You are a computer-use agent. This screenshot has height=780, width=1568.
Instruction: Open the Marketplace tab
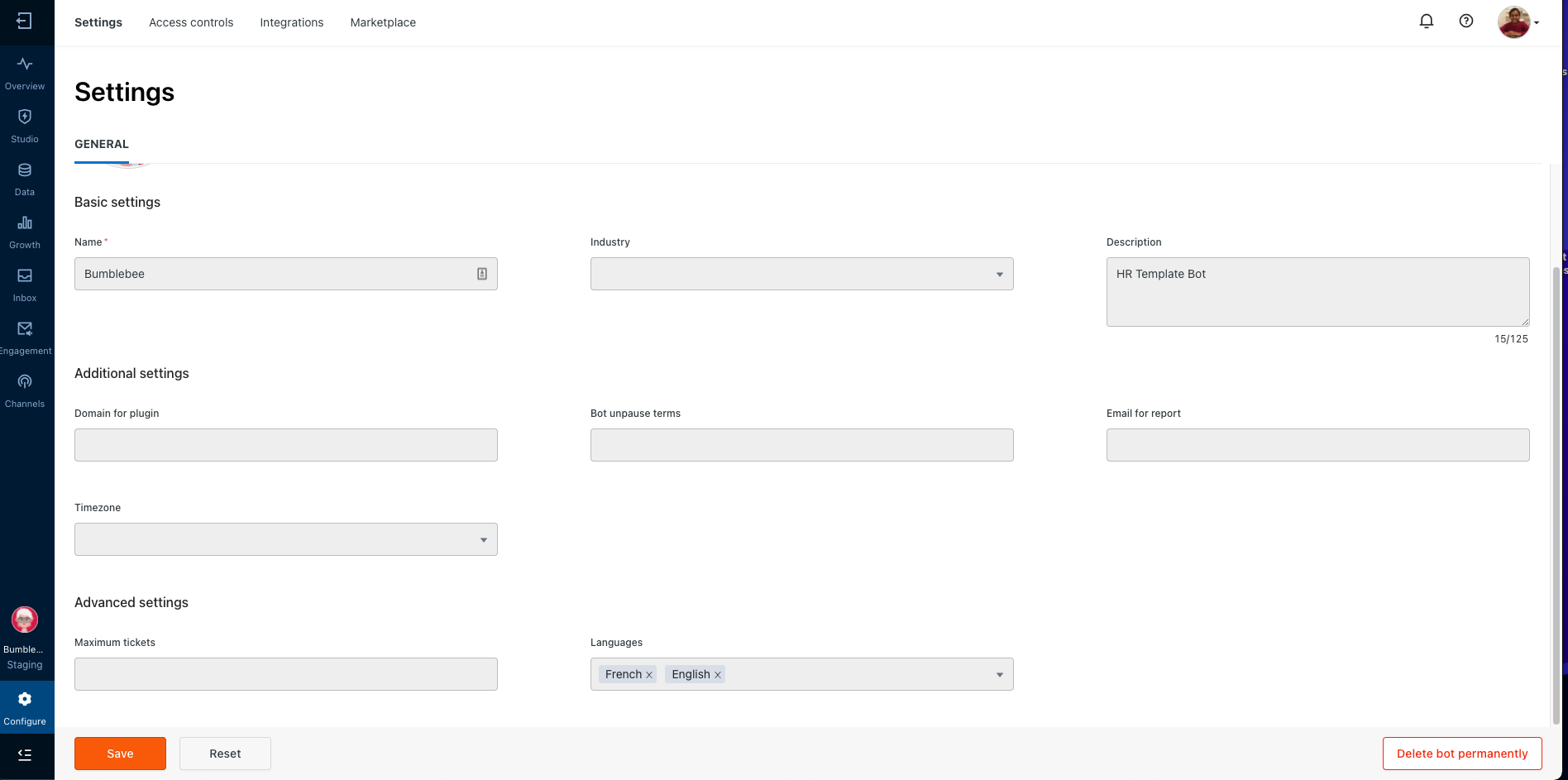pos(383,22)
